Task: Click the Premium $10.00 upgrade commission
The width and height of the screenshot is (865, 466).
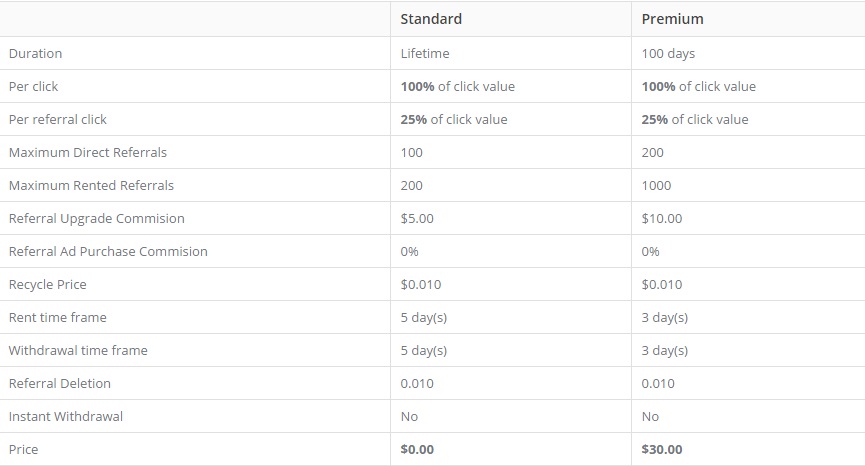Action: coord(661,218)
